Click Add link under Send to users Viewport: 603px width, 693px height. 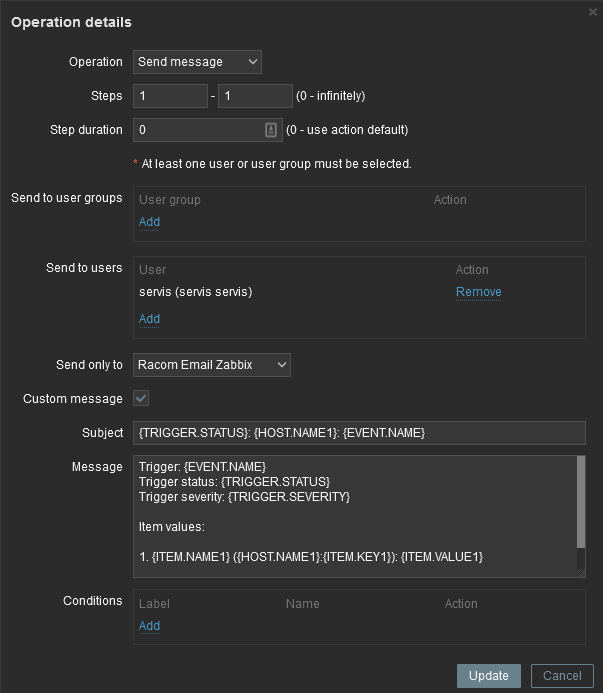tap(149, 319)
